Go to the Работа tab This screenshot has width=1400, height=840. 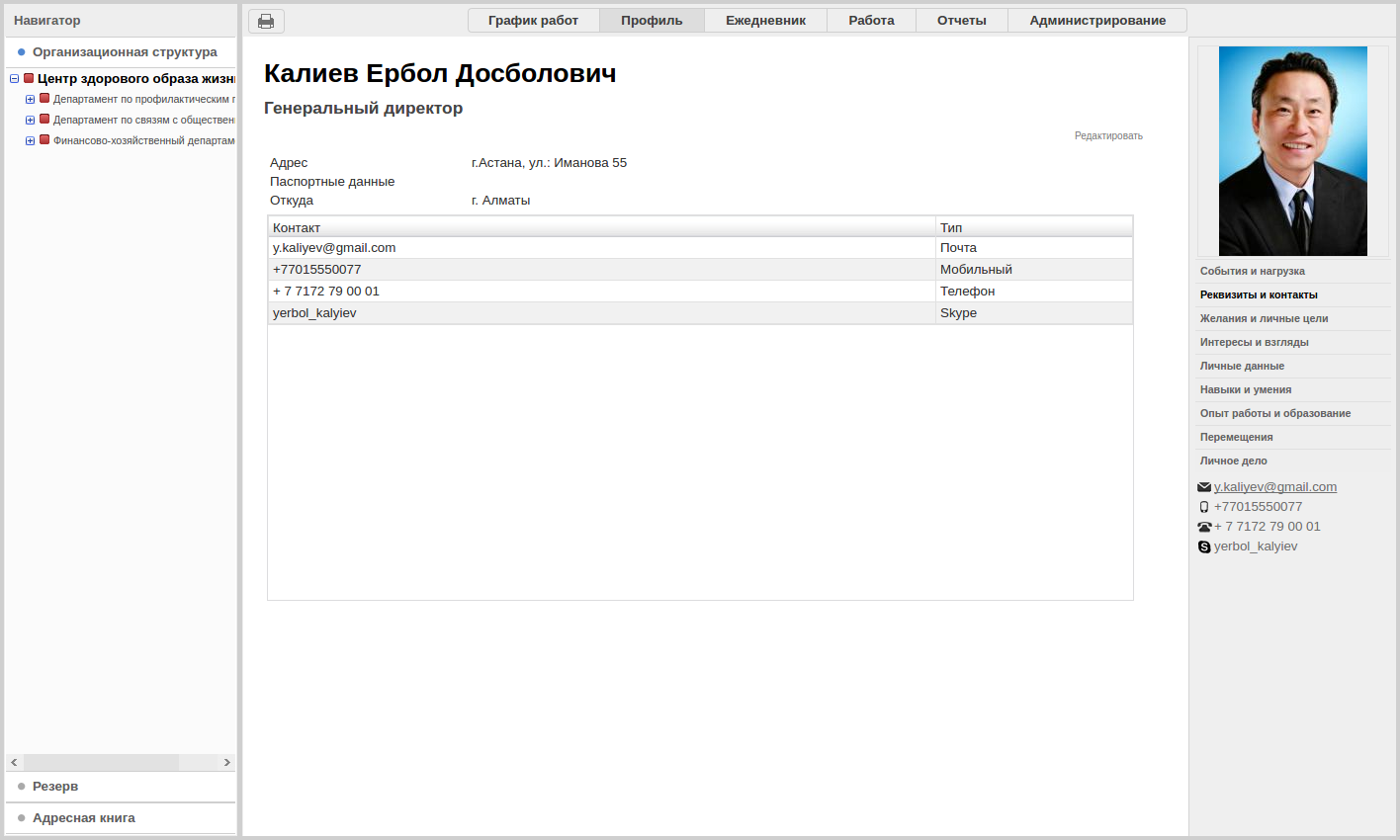pos(871,20)
